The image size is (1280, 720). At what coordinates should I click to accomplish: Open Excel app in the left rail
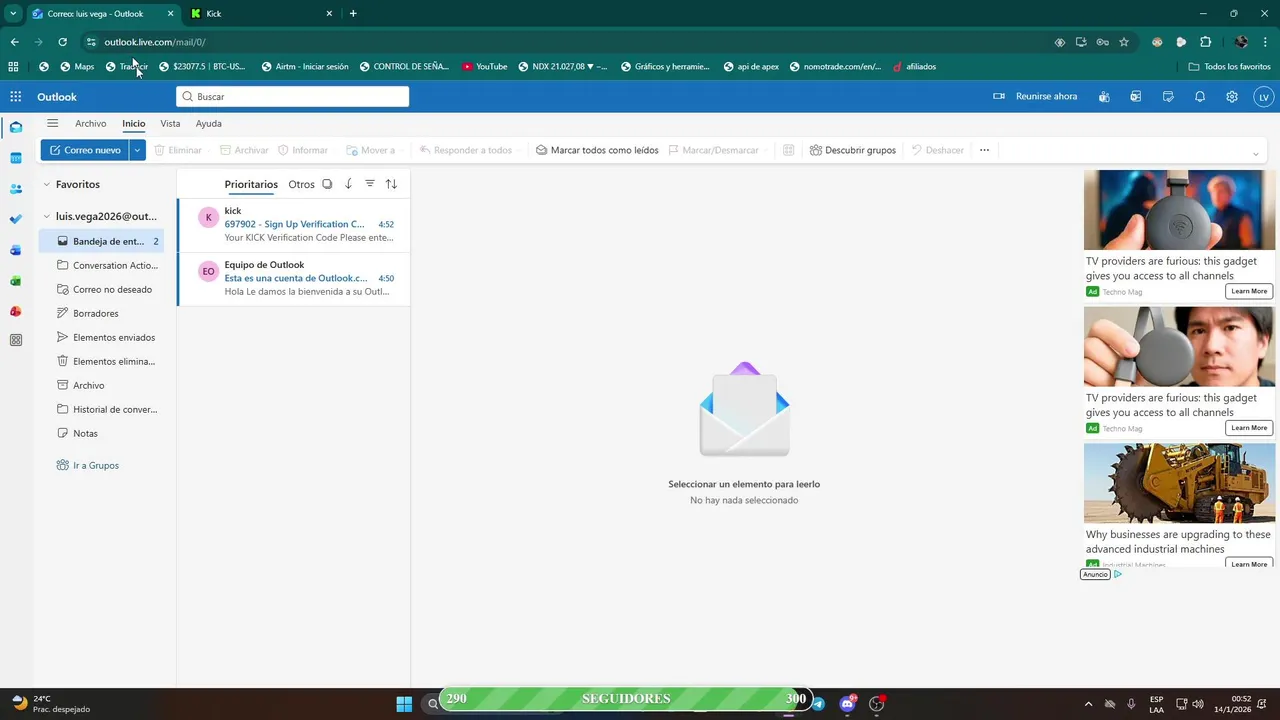[15, 281]
